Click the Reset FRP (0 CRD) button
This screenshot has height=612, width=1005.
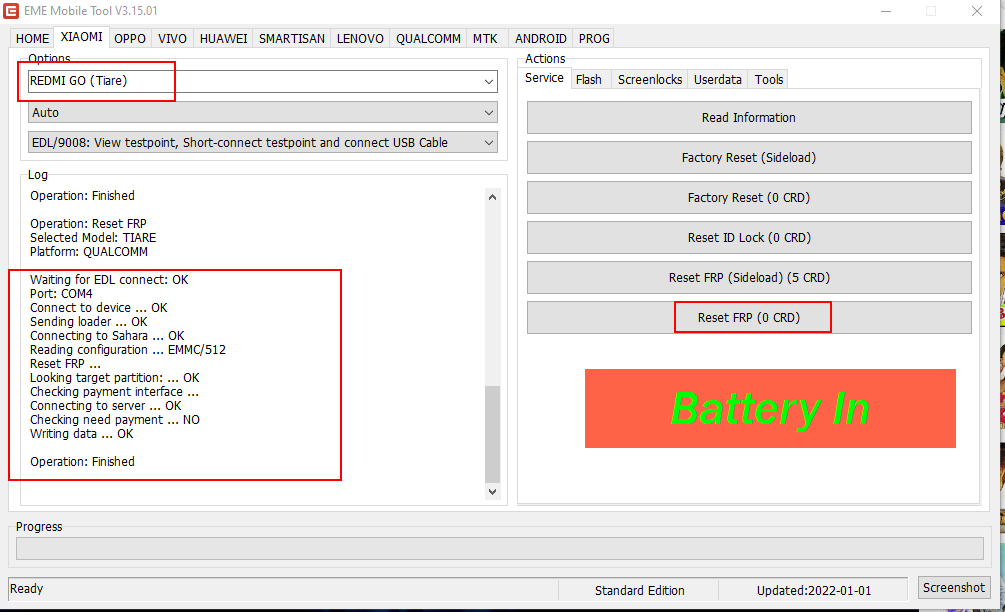coord(749,317)
